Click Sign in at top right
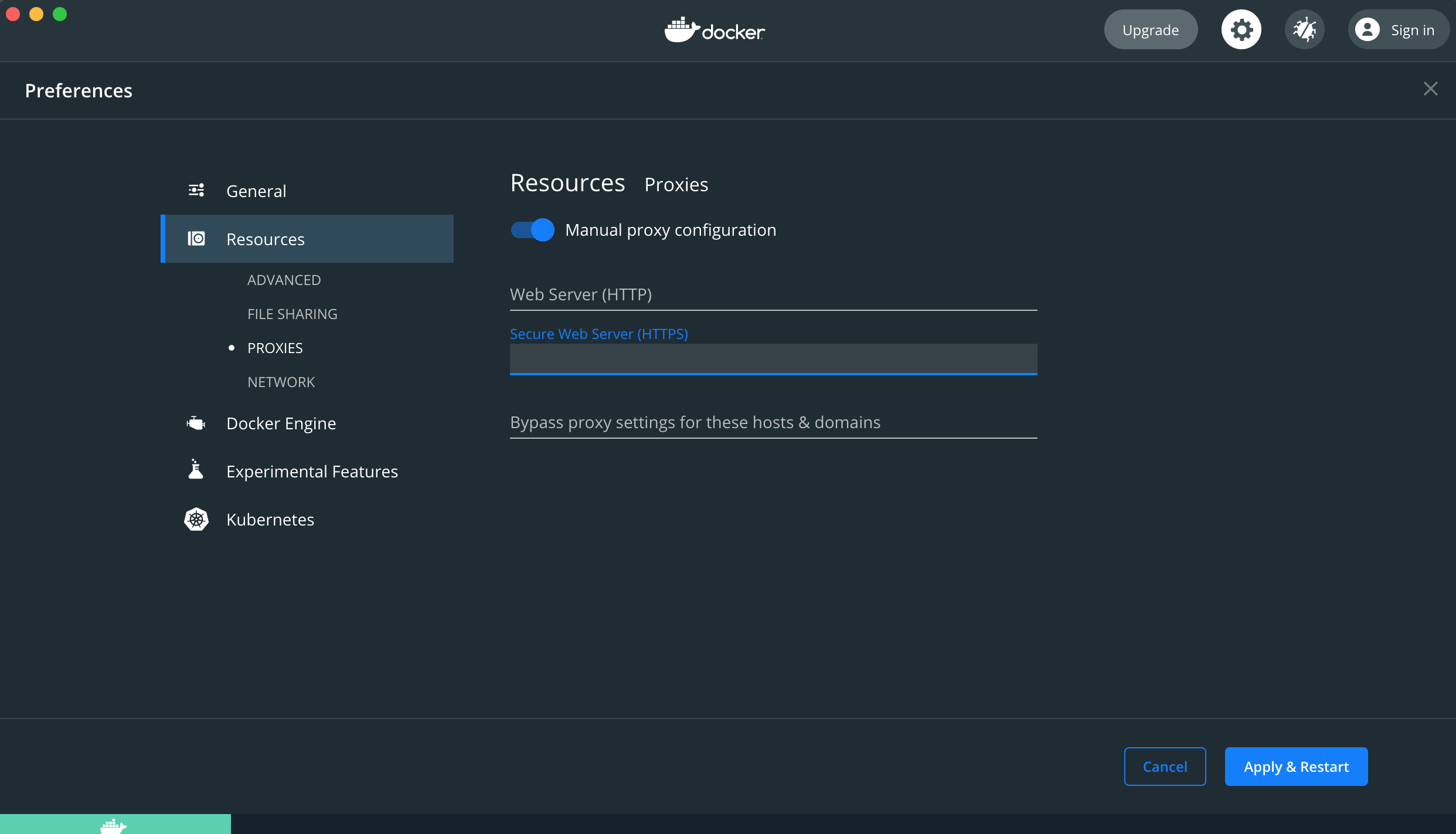1456x834 pixels. click(1398, 30)
